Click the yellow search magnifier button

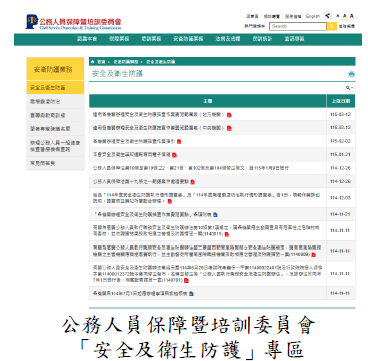(x=332, y=26)
